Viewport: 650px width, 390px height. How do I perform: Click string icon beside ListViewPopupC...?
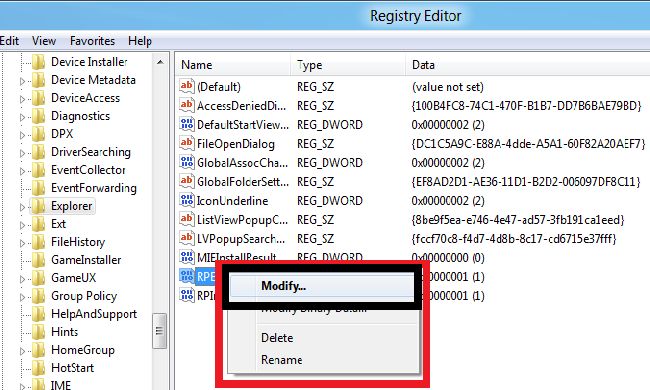tap(187, 219)
